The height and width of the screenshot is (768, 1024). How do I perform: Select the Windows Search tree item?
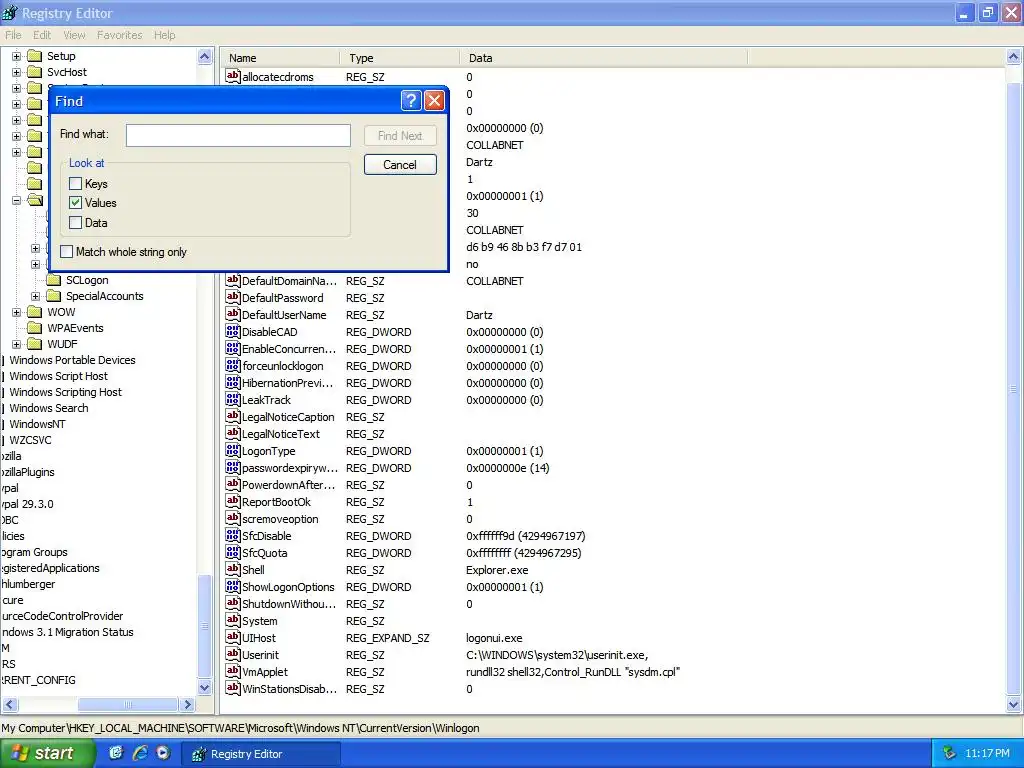[x=49, y=408]
